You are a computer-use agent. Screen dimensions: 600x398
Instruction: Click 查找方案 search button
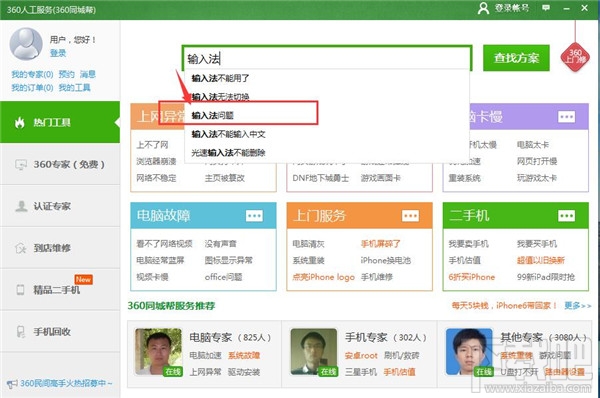pyautogui.click(x=516, y=58)
